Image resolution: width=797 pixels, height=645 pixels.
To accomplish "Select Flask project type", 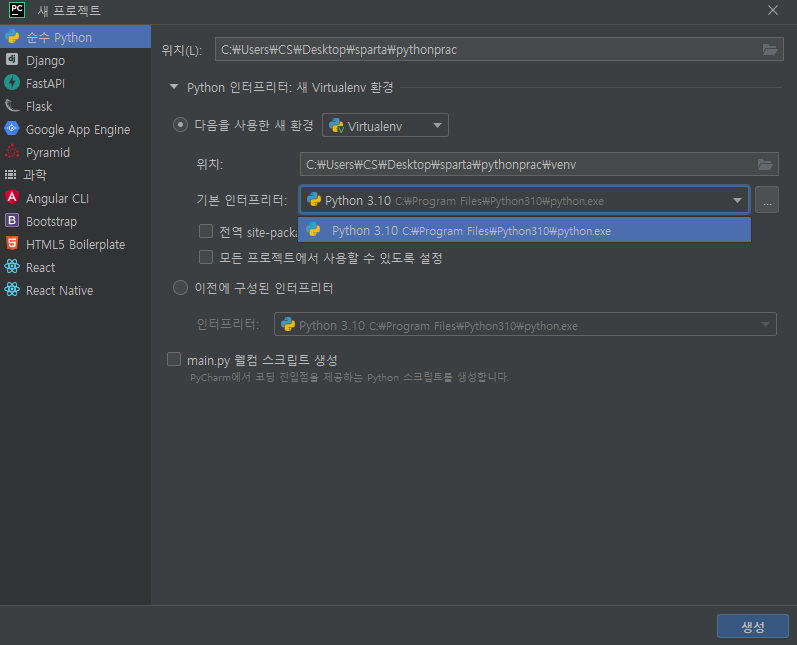I will click(x=75, y=106).
